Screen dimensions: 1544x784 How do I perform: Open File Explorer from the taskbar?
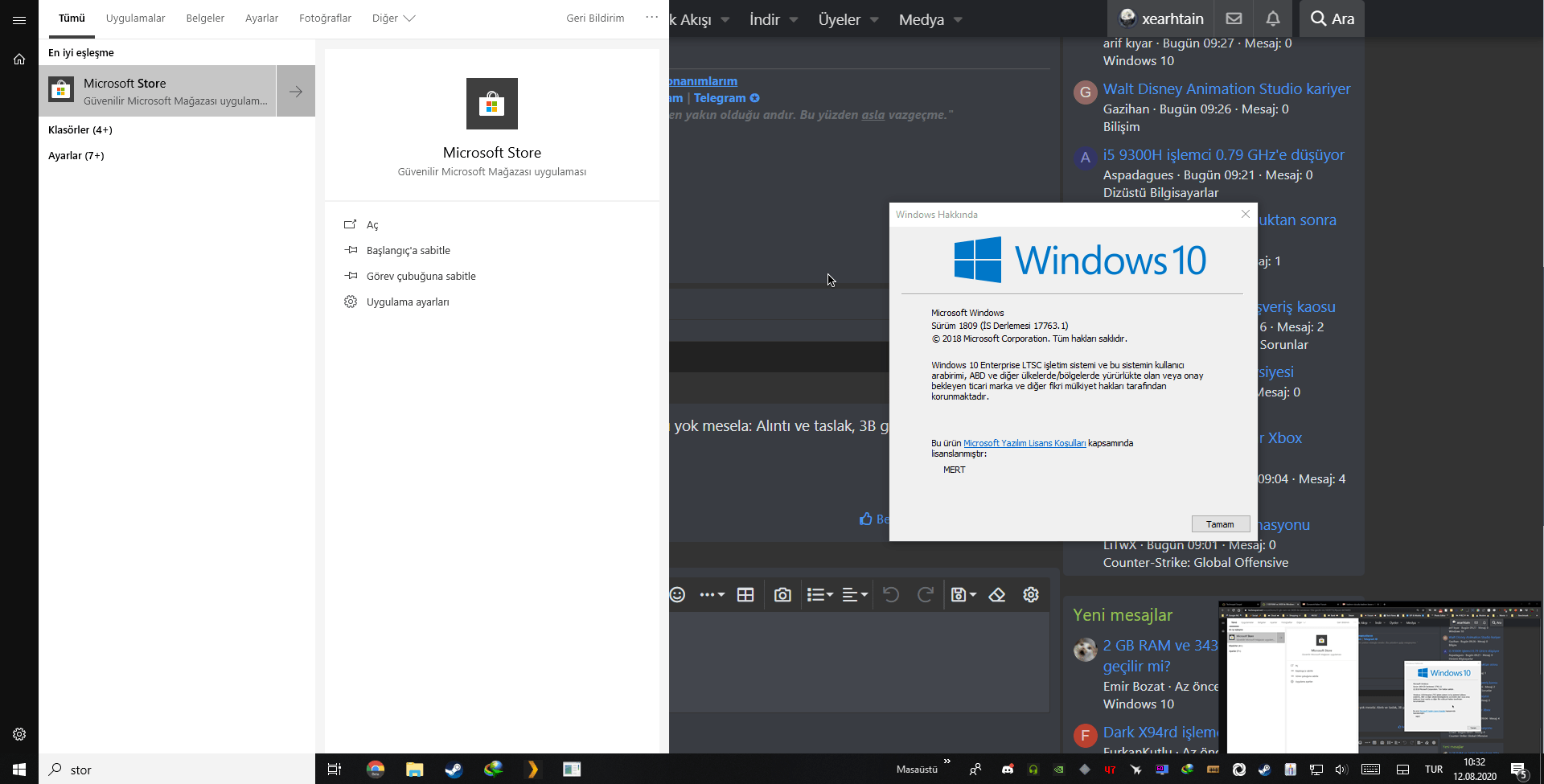(x=414, y=770)
